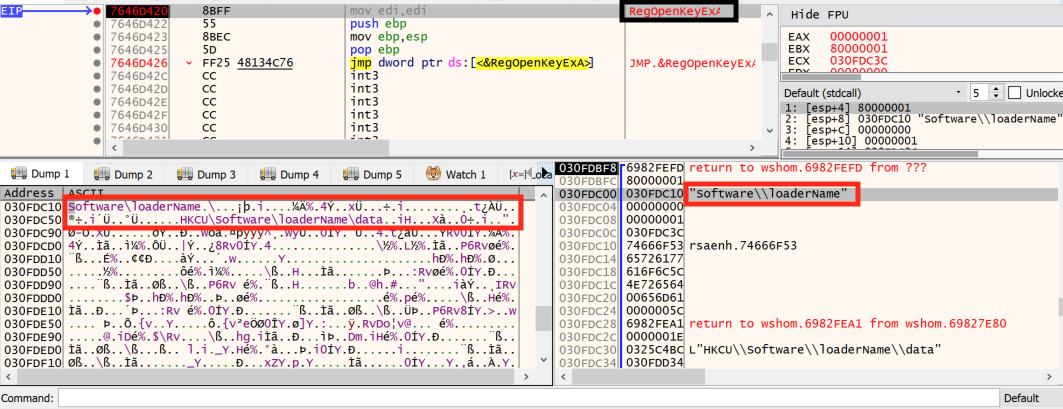The width and height of the screenshot is (1063, 409).
Task: Decrease the argument count spinner
Action: coord(993,96)
